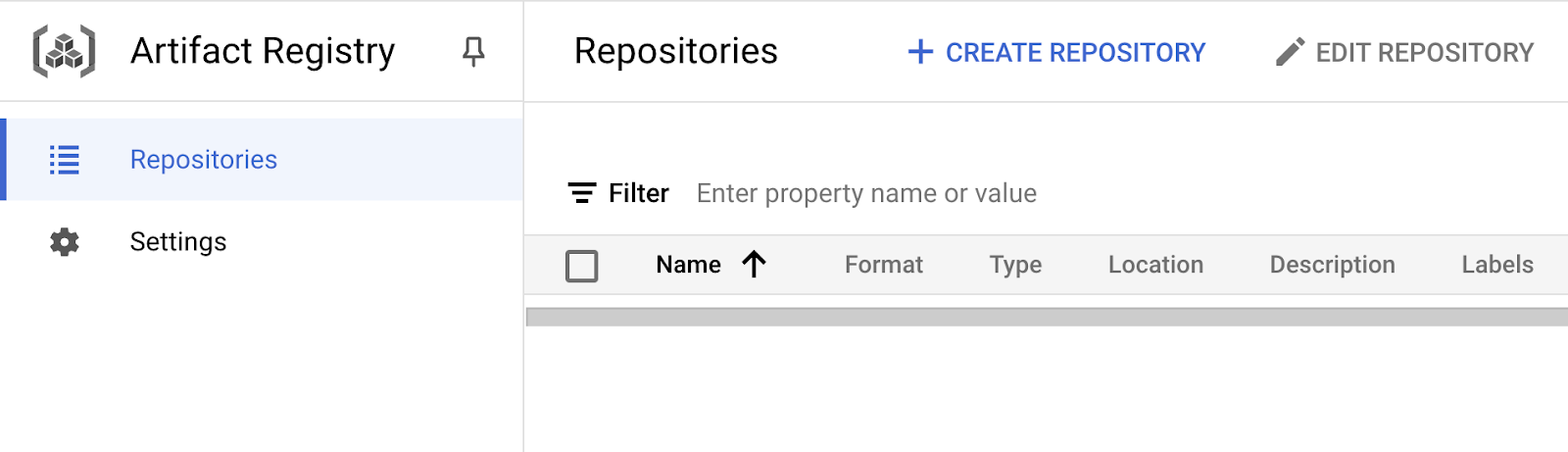Click the pencil icon for Edit Repository

click(1290, 52)
